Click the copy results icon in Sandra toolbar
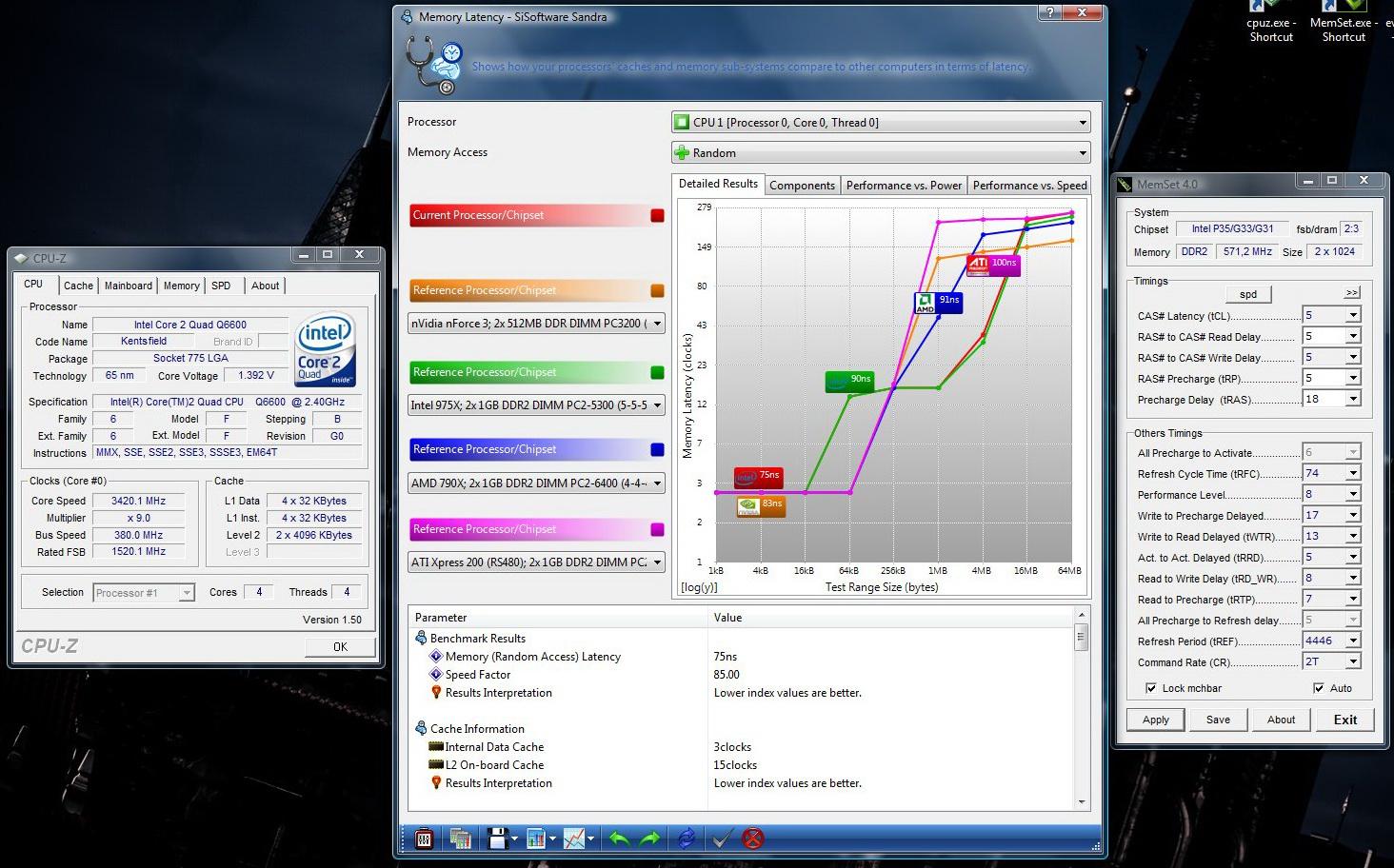This screenshot has width=1394, height=868. tap(461, 838)
